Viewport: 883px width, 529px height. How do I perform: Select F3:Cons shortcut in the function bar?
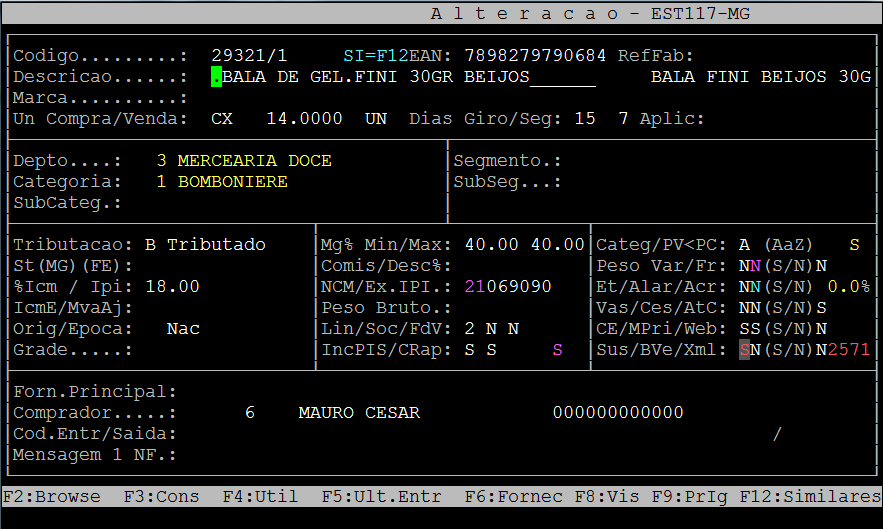[x=161, y=496]
